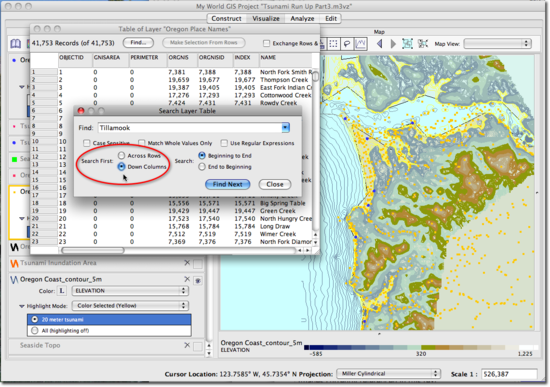Switch to the Analyze tab
Viewport: 550px width, 387px height.
(302, 19)
